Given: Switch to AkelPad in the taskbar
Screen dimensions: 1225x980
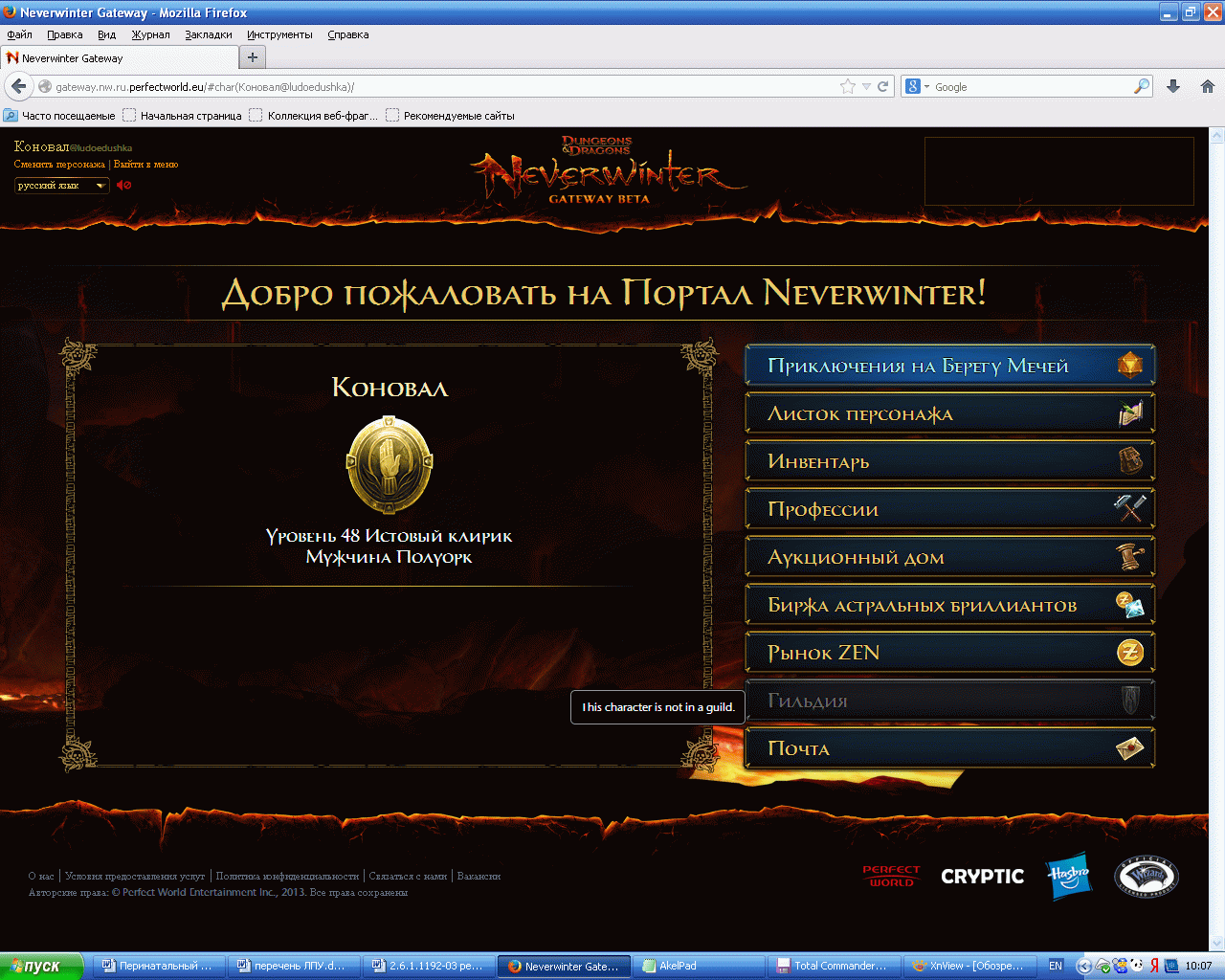Looking at the screenshot, I should point(699,966).
